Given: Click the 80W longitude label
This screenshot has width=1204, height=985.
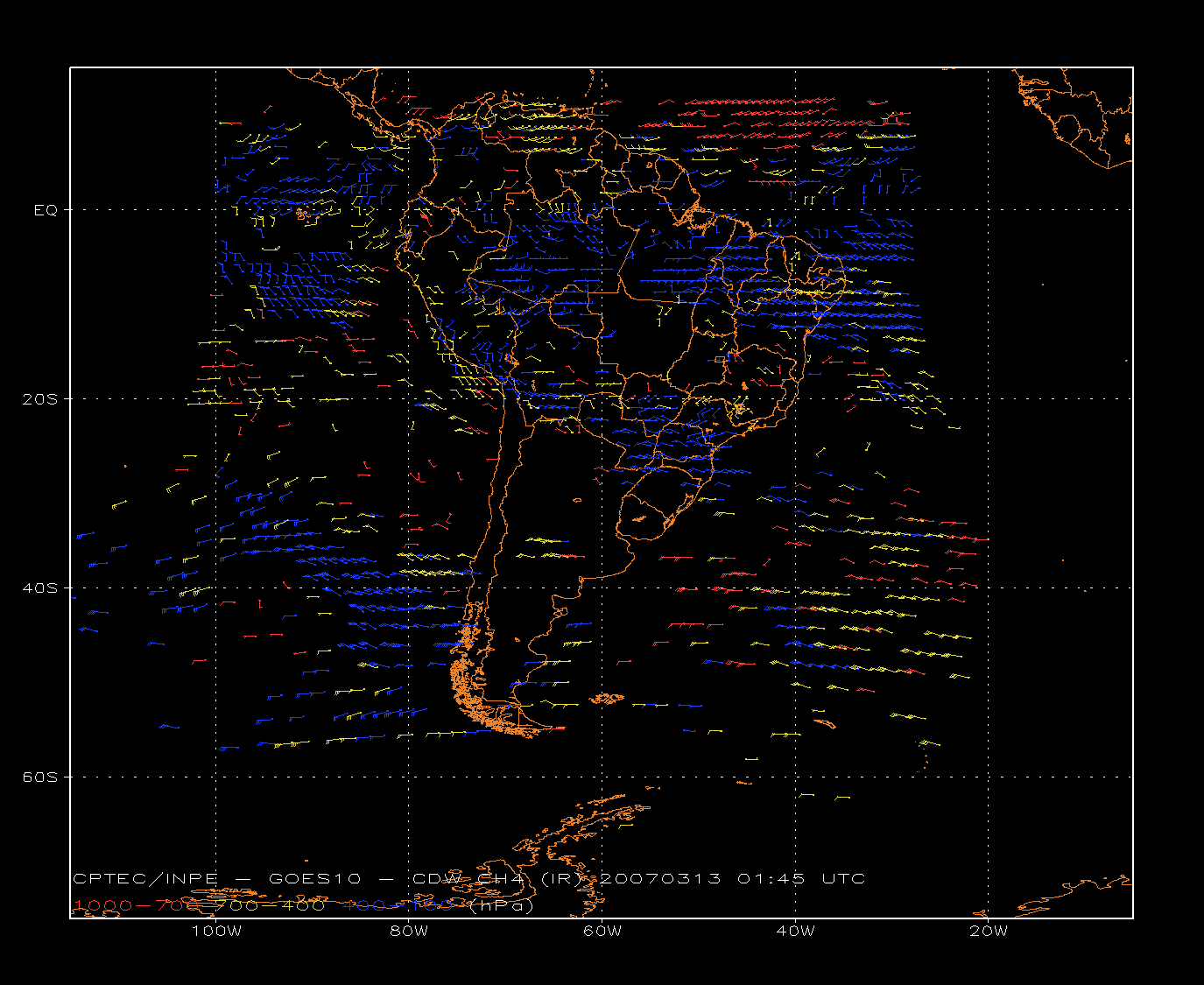Looking at the screenshot, I should [409, 931].
